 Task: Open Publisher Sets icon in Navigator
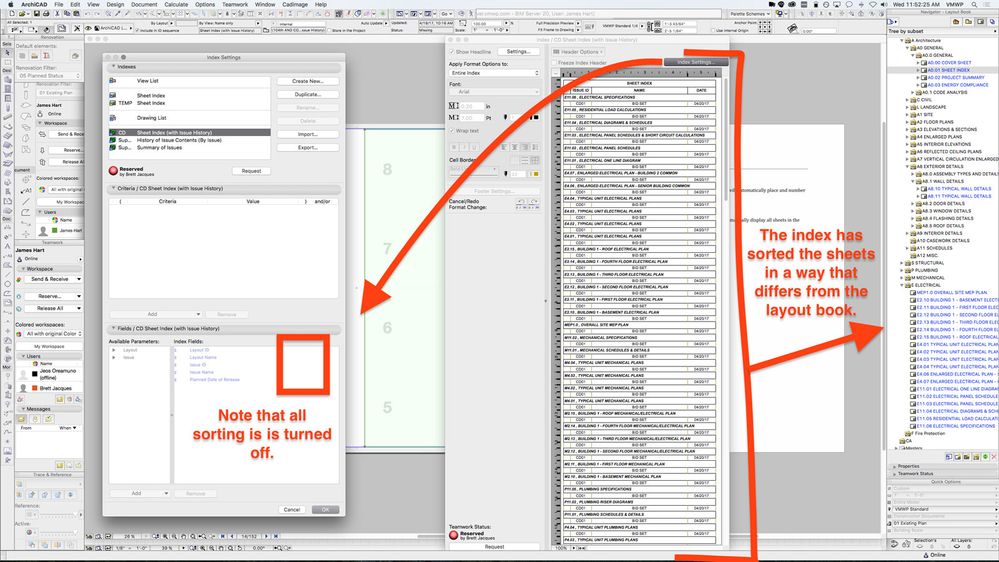pos(993,22)
